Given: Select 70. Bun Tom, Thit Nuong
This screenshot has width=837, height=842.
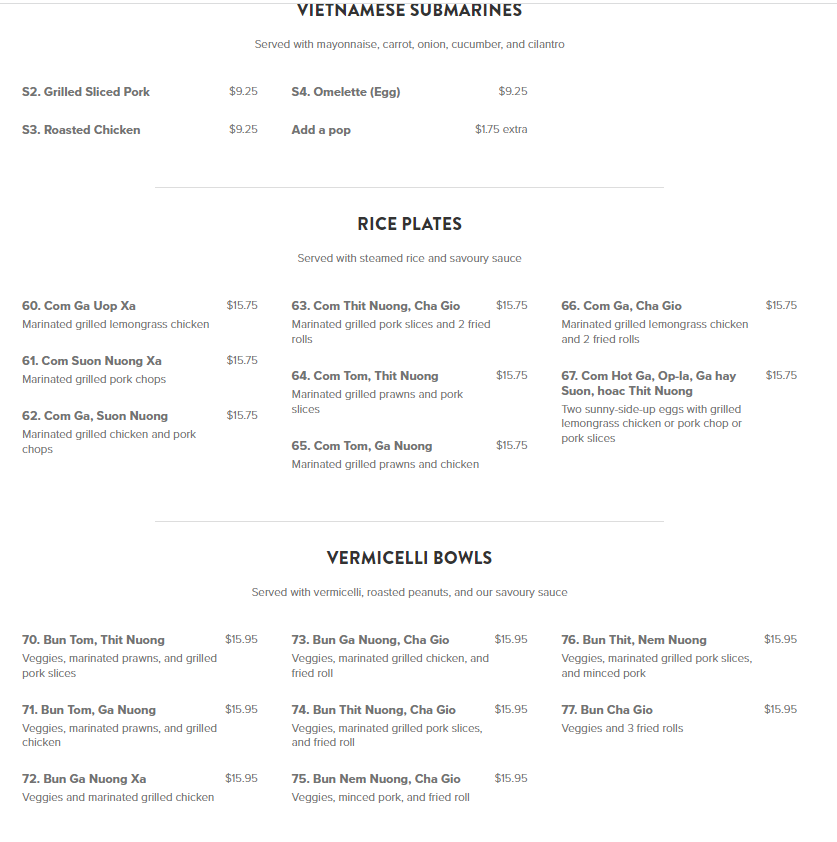Looking at the screenshot, I should [x=93, y=640].
